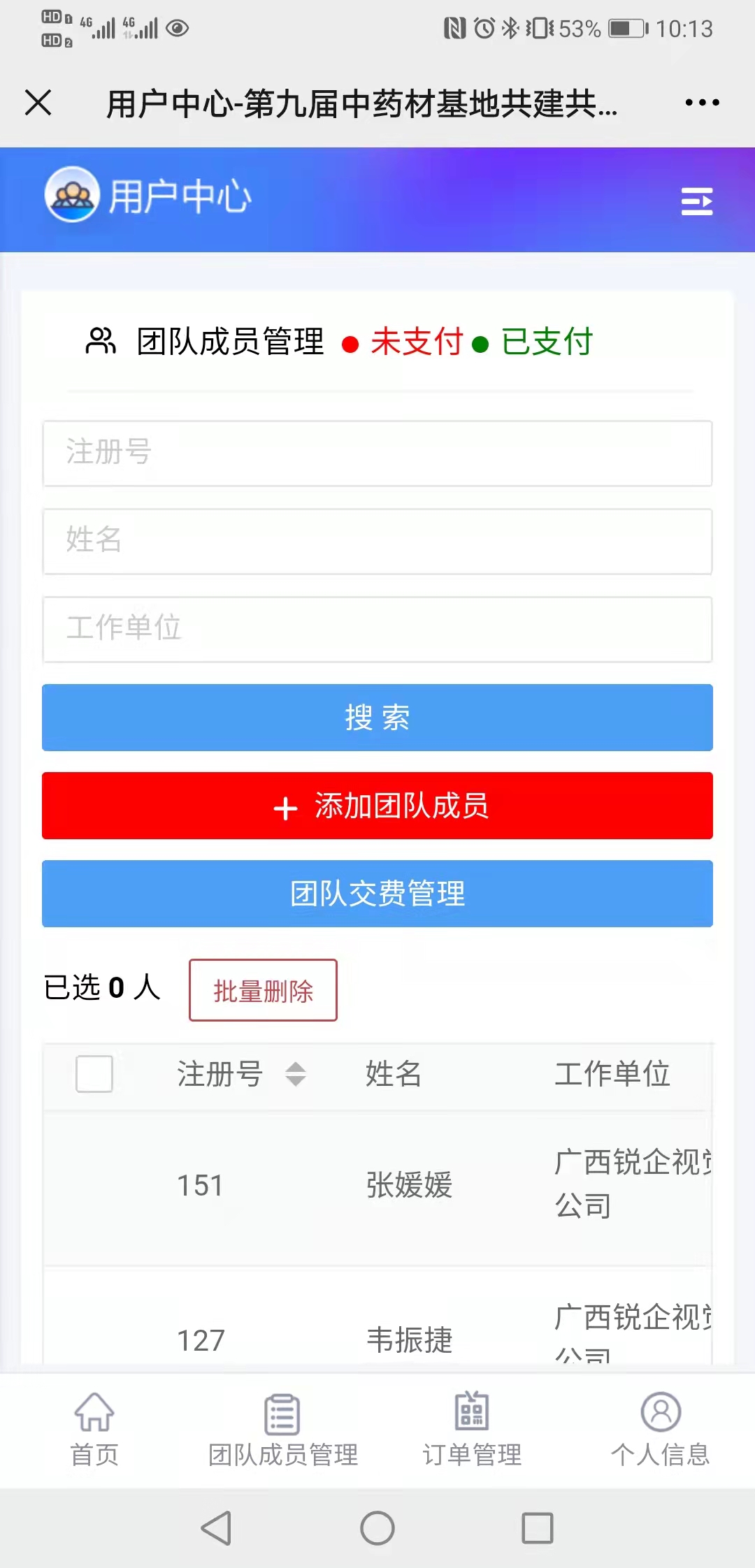Focus the 工作单位 search input field

tap(377, 630)
